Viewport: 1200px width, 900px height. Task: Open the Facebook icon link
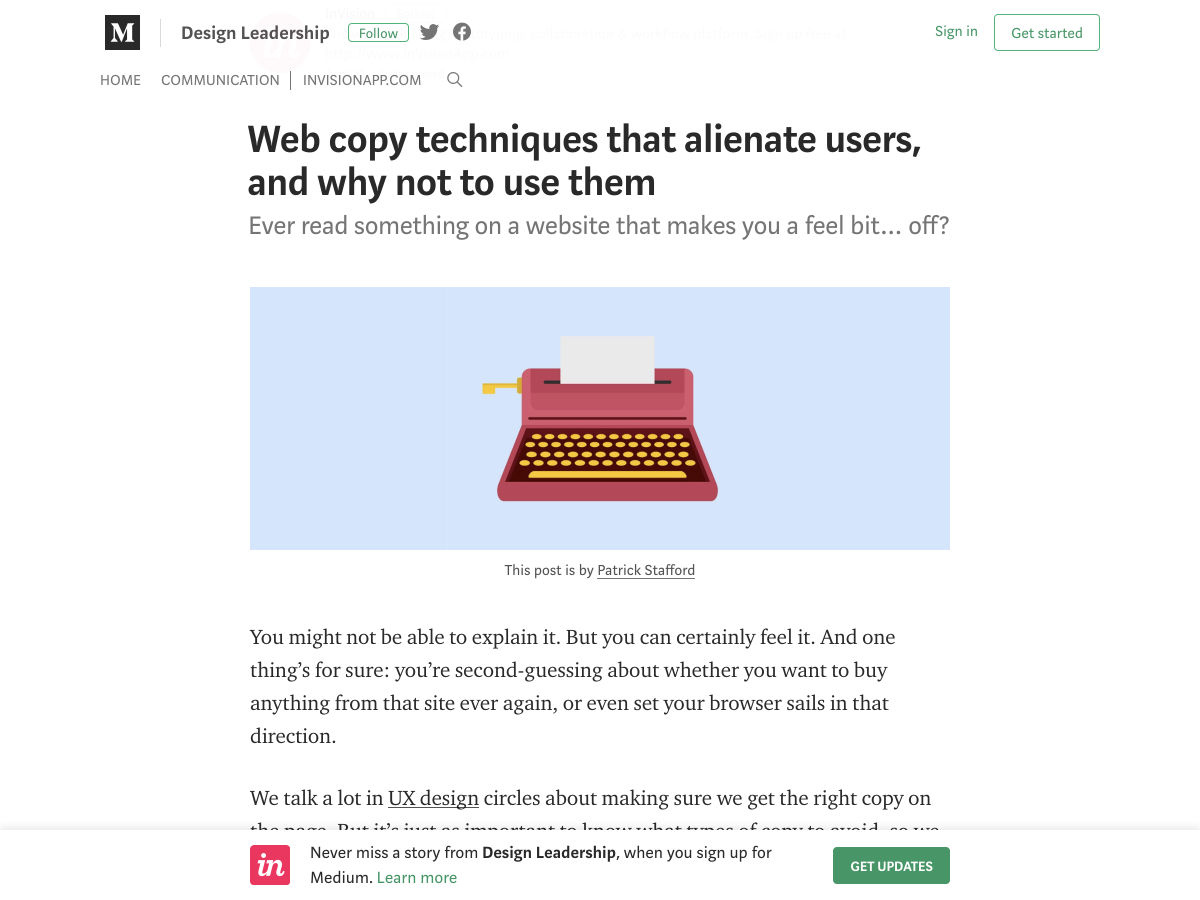tap(462, 32)
